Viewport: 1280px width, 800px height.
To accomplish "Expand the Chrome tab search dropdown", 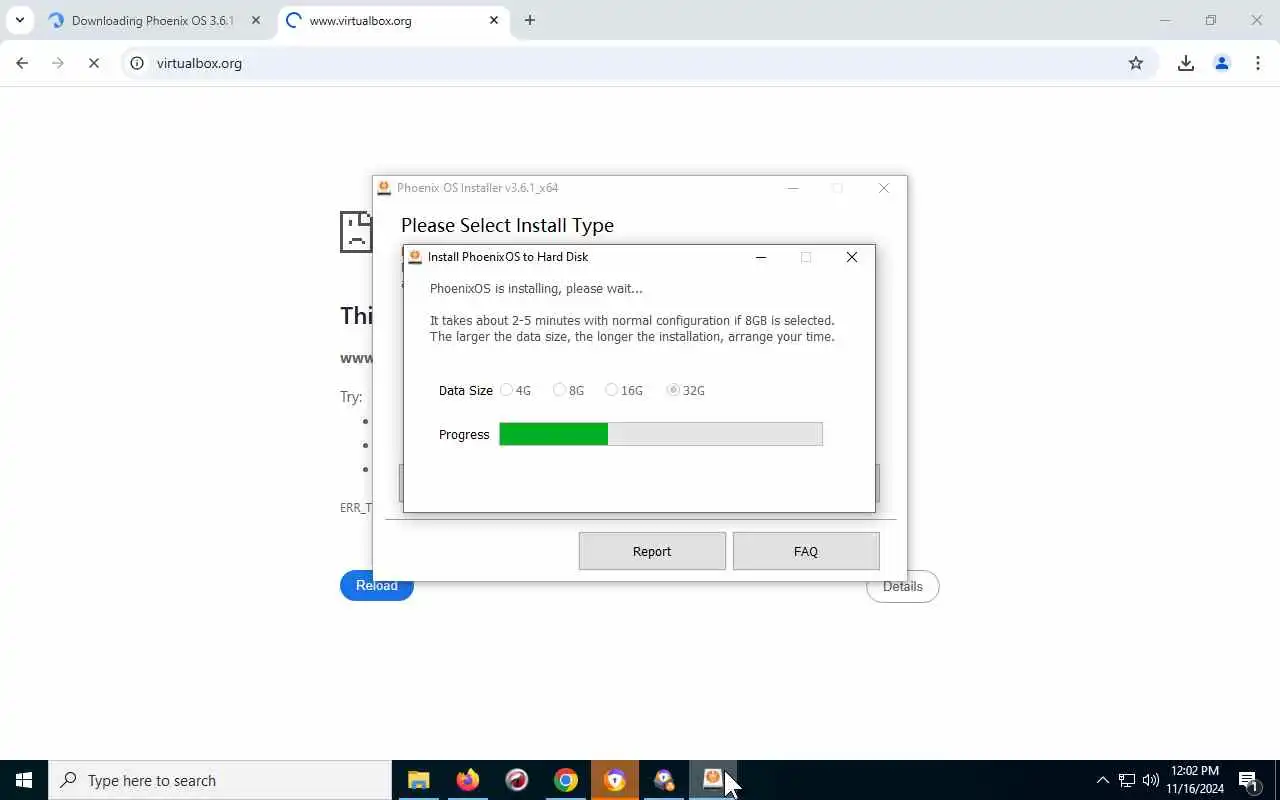I will [x=19, y=20].
